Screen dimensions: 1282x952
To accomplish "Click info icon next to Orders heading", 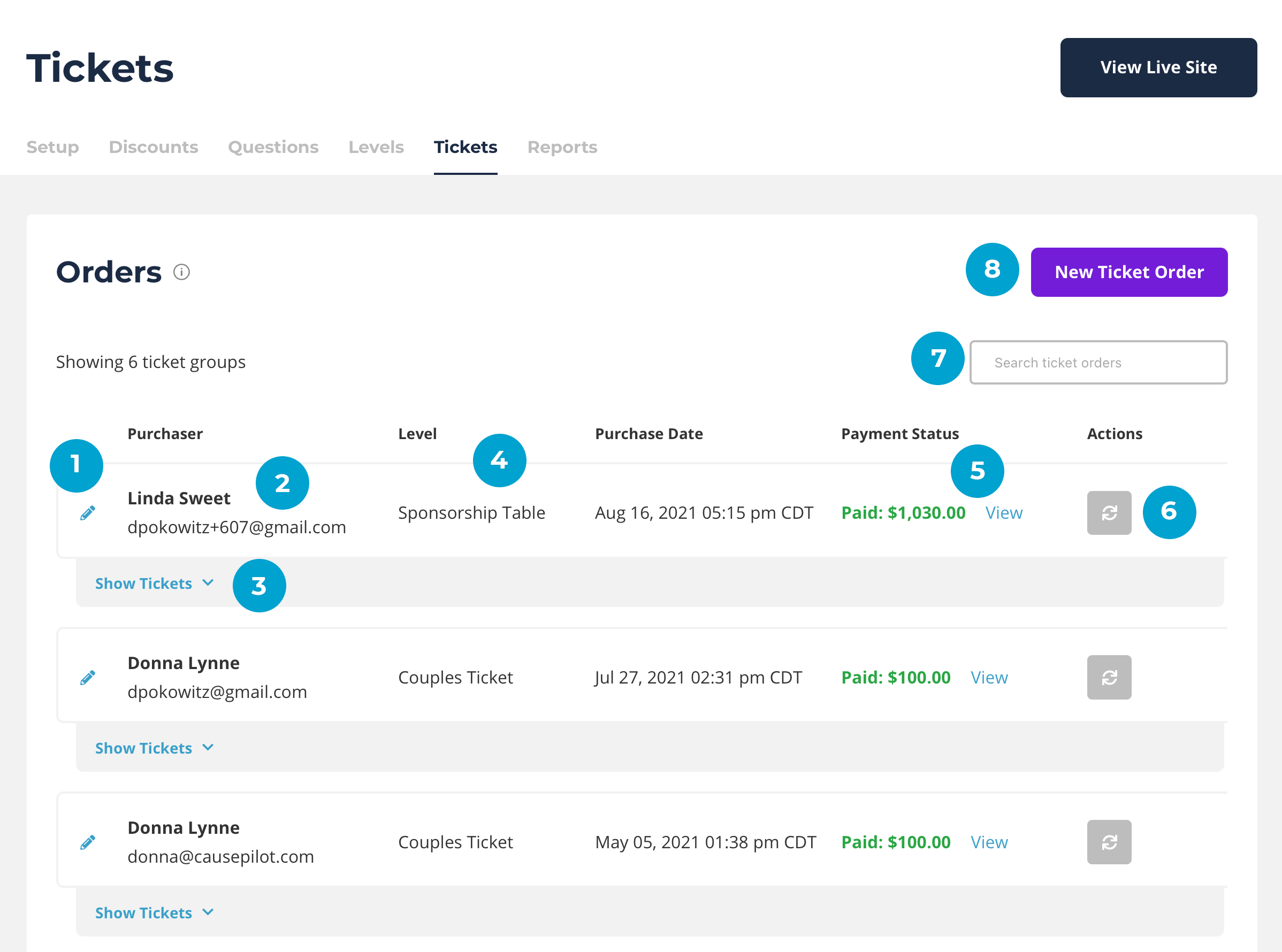I will click(x=181, y=272).
